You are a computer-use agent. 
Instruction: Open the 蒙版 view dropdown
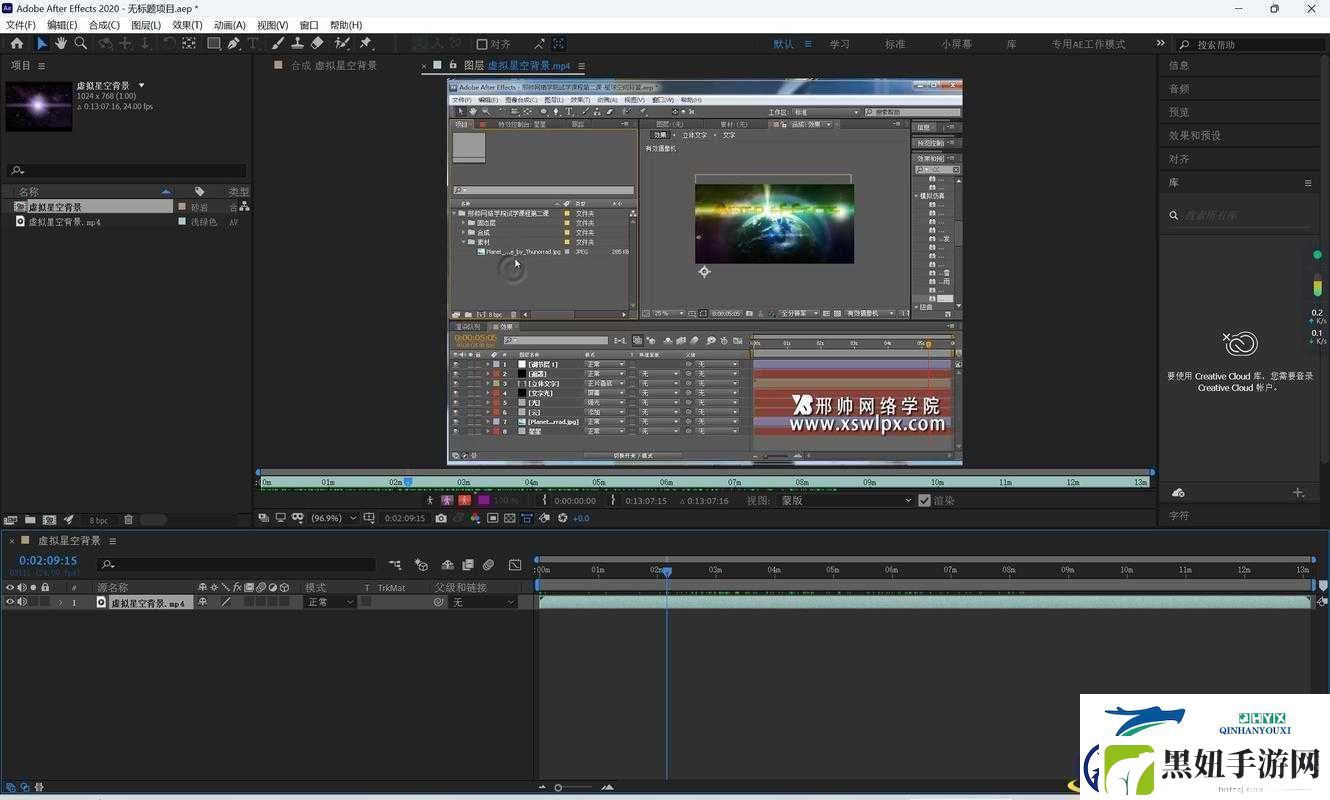point(846,500)
